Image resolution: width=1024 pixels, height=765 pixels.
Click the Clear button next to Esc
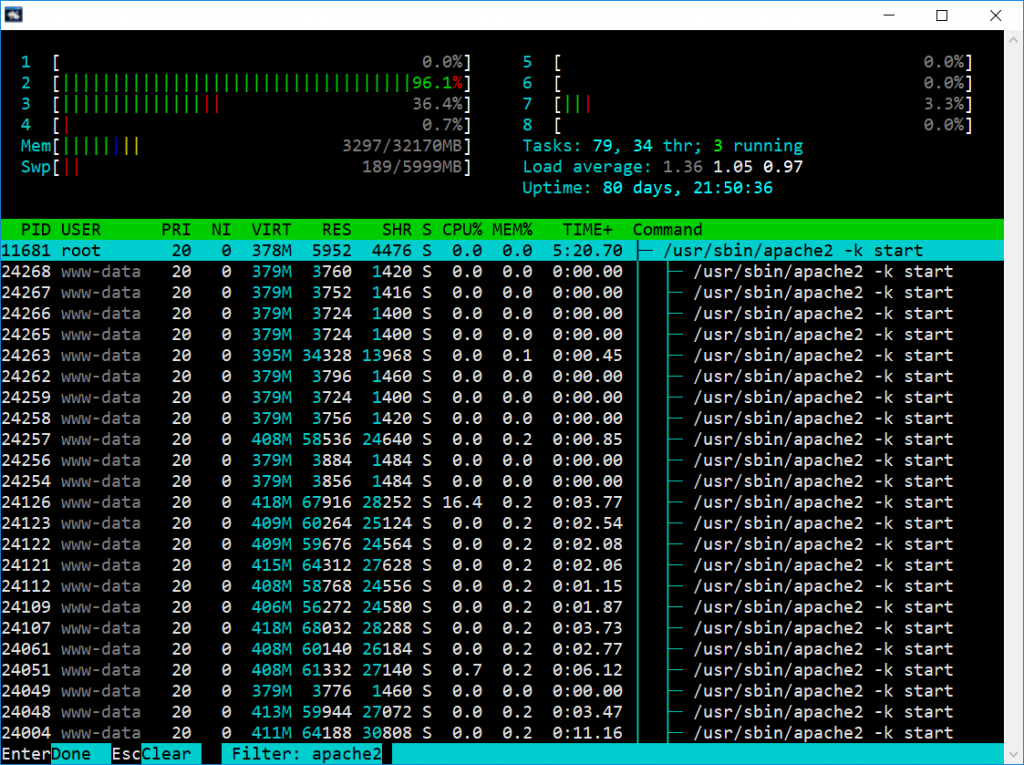click(166, 754)
